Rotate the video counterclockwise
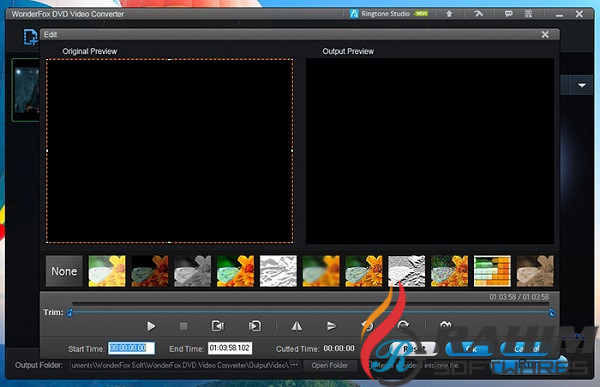The width and height of the screenshot is (600, 387). (x=367, y=326)
